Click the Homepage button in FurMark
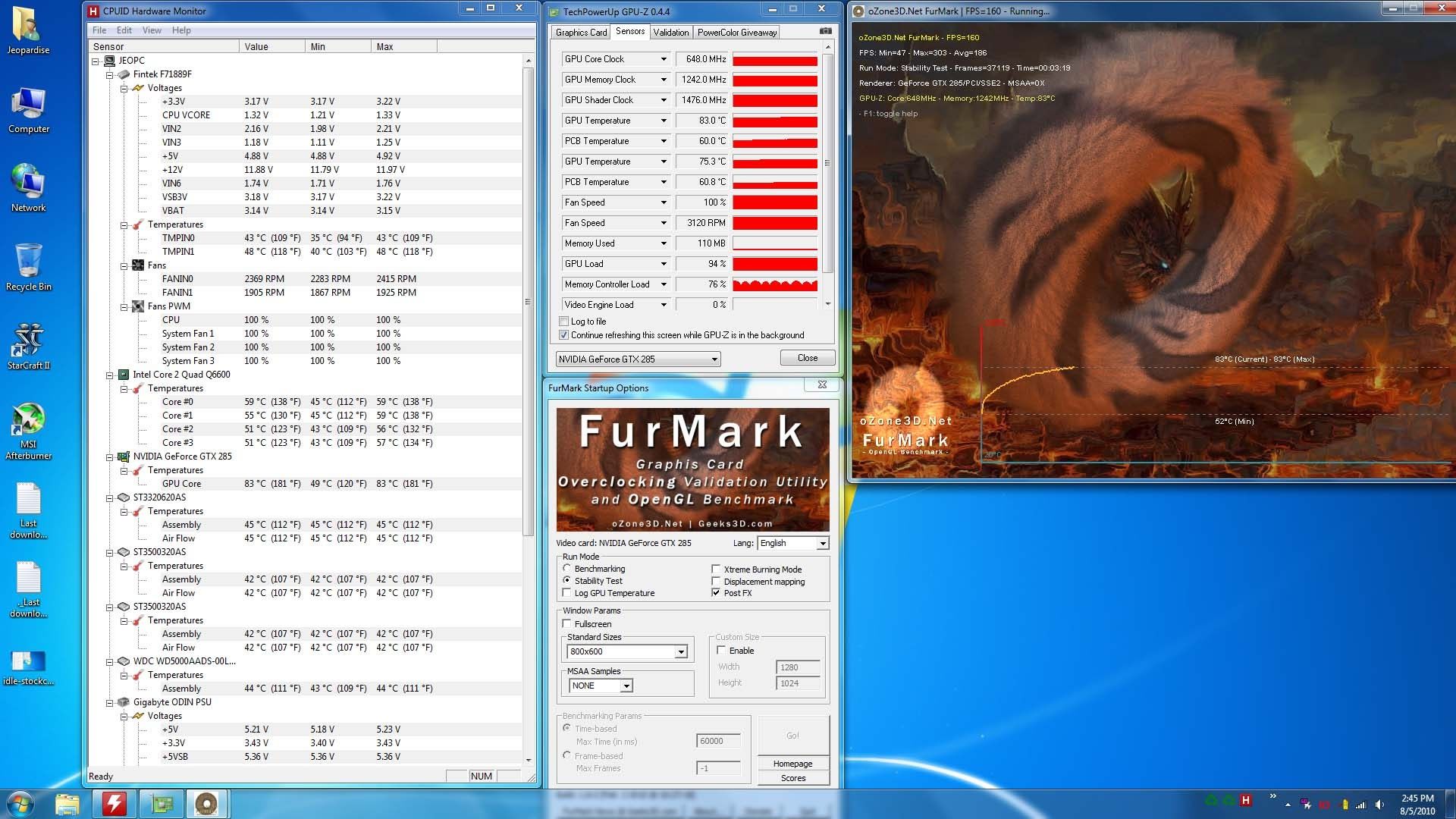The image size is (1456, 819). coord(792,764)
